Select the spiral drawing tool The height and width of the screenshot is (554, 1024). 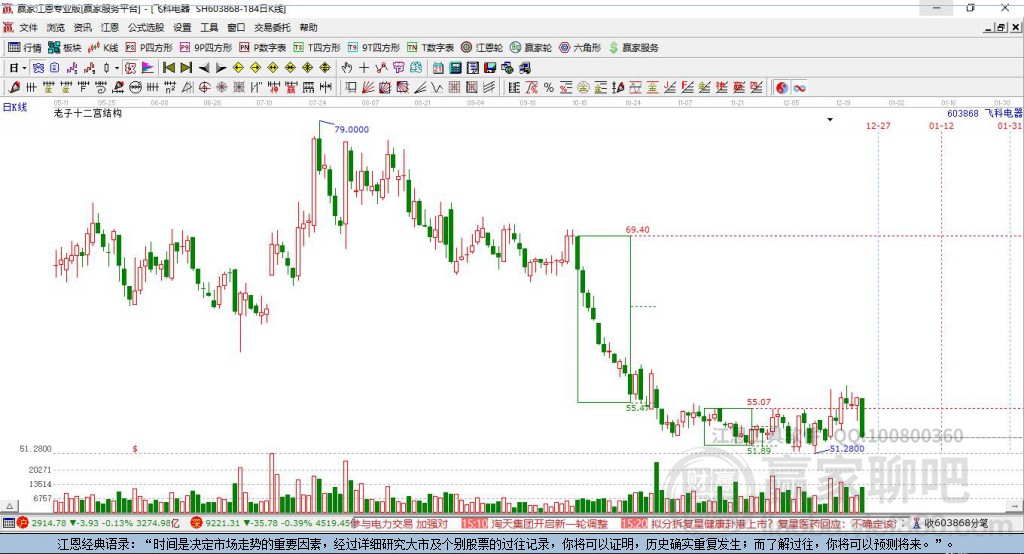click(x=101, y=88)
